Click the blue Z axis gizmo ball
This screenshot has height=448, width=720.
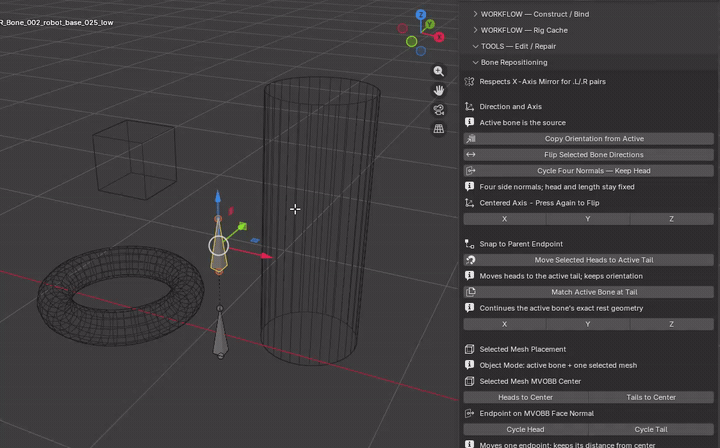tap(421, 15)
